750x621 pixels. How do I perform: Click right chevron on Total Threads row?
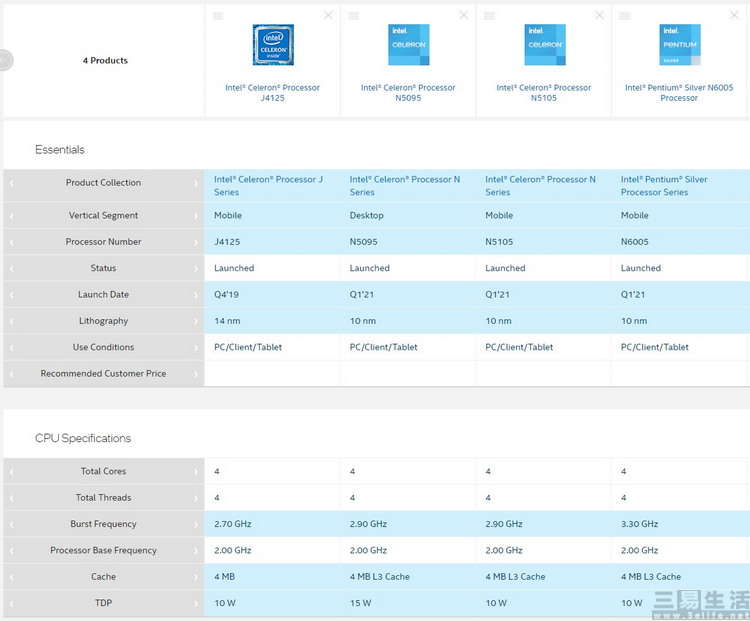[196, 498]
